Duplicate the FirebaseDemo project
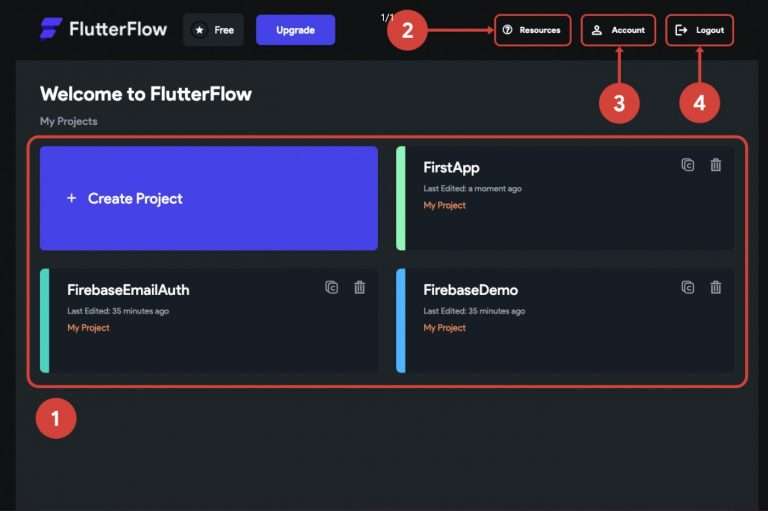The width and height of the screenshot is (768, 511). click(688, 288)
